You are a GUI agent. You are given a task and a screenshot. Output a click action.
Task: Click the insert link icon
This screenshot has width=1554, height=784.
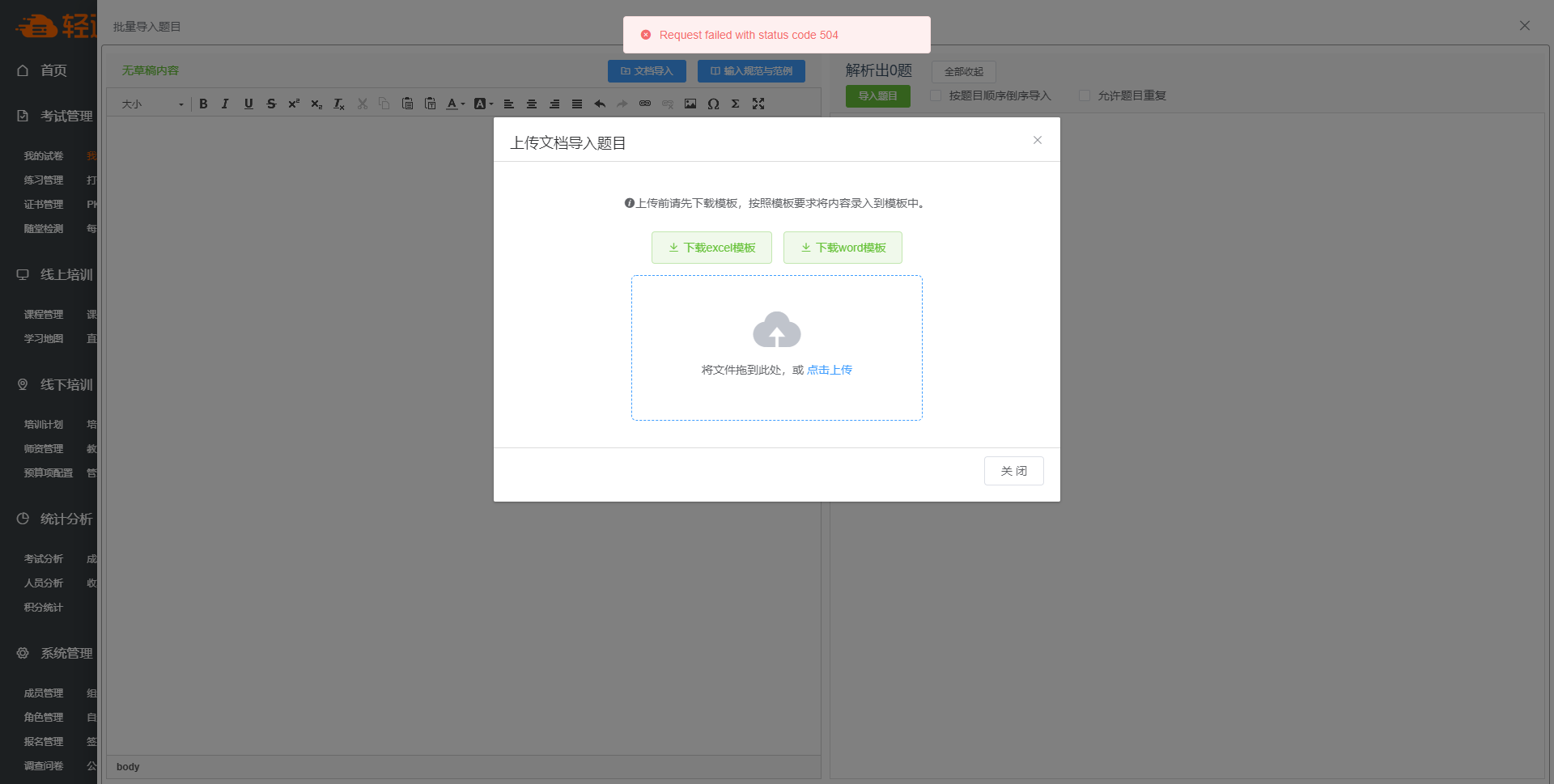[645, 104]
